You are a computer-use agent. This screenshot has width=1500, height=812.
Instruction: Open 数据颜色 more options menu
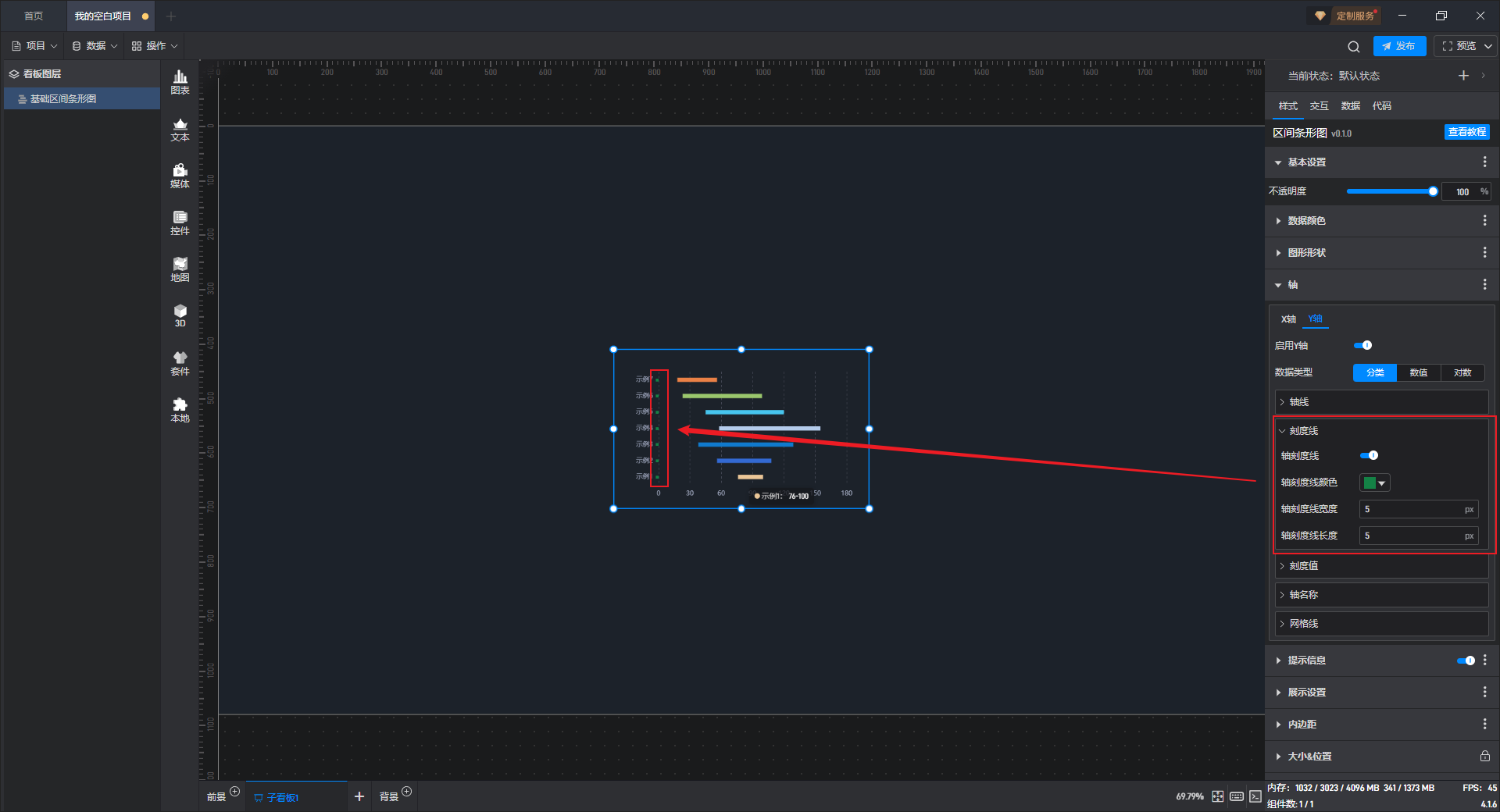(x=1484, y=221)
